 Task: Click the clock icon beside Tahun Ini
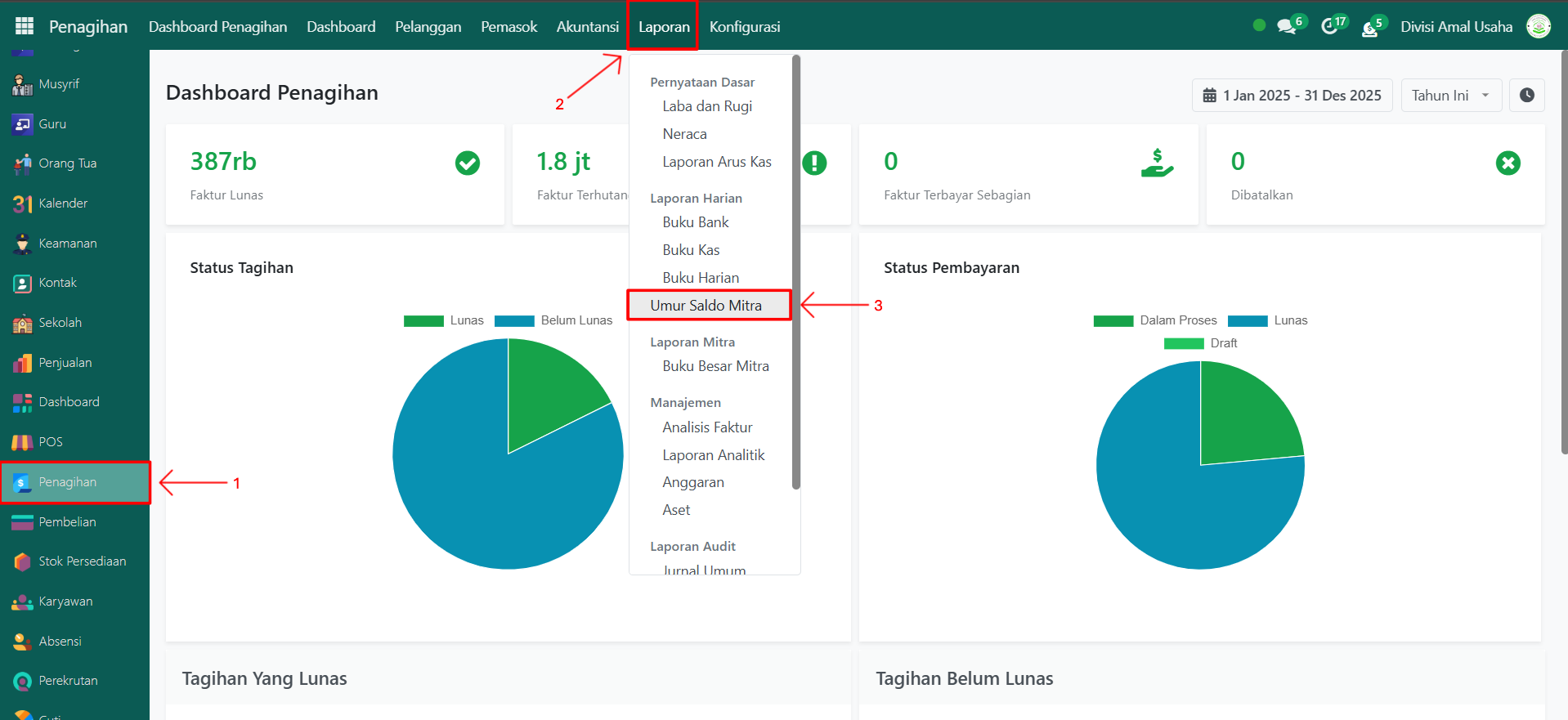[x=1526, y=96]
